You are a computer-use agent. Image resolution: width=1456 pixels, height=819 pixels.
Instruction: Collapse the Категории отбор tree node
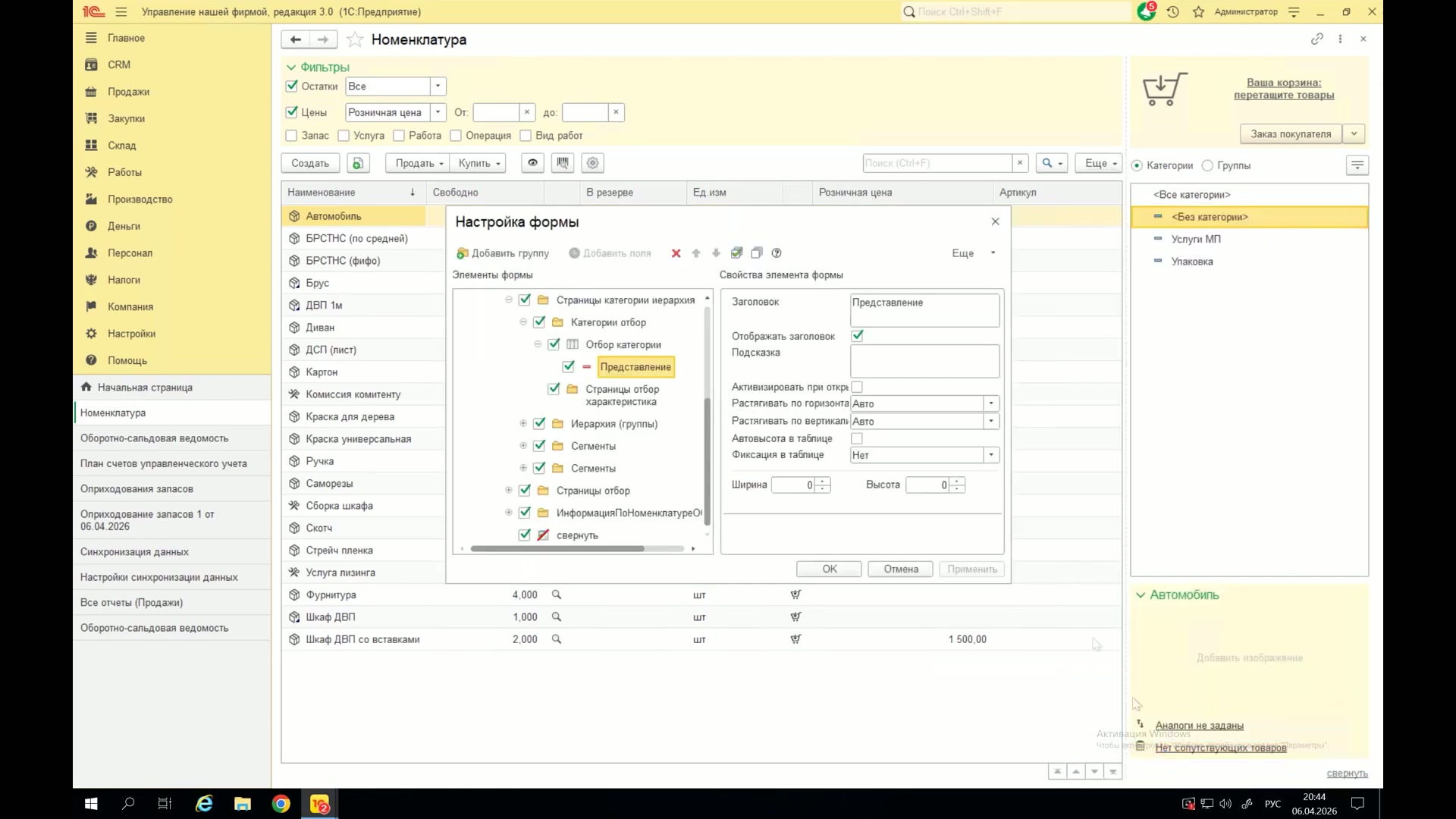point(523,322)
